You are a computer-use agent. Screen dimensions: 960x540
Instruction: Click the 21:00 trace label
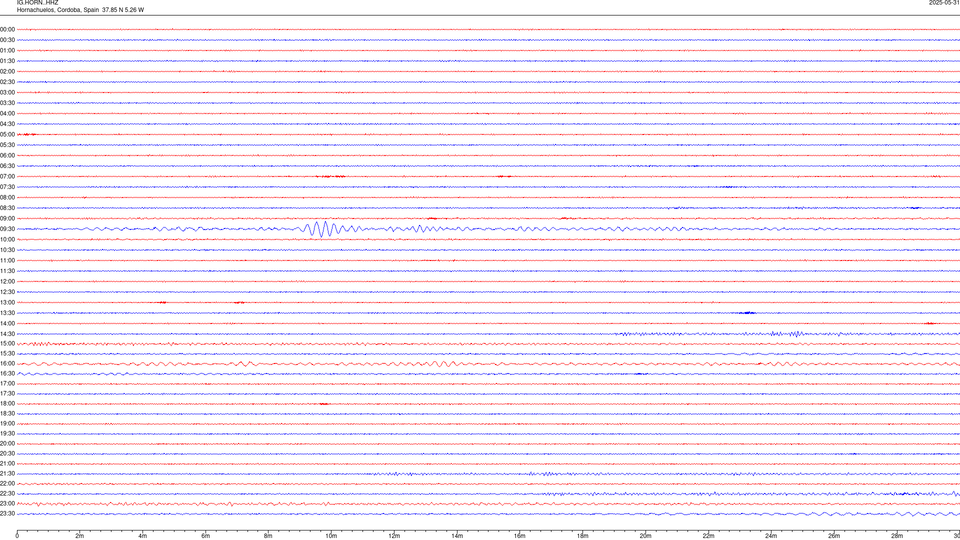(7, 463)
